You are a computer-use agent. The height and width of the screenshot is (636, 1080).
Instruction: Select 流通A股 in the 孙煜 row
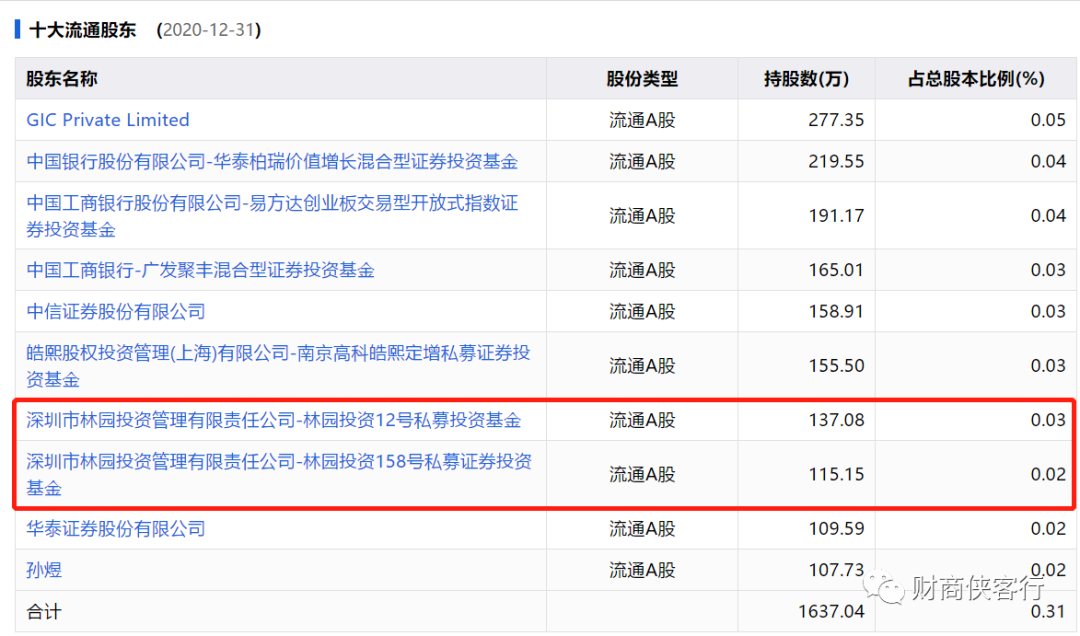(x=642, y=571)
